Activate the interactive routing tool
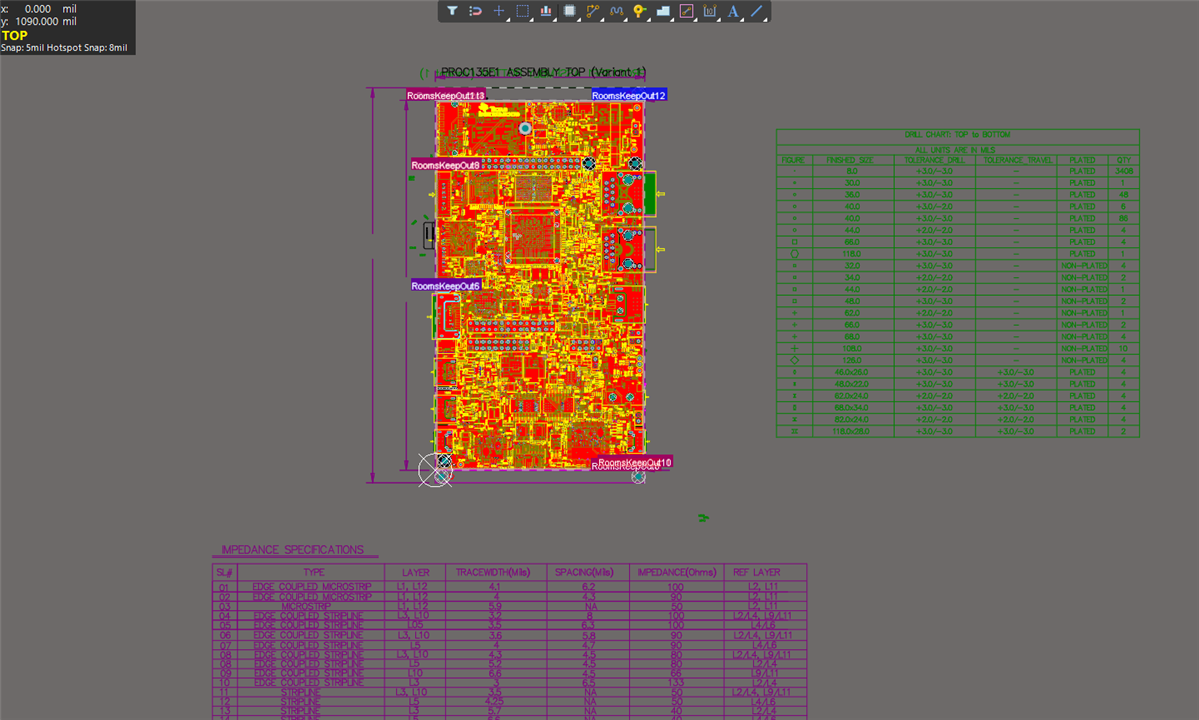This screenshot has width=1199, height=720. pyautogui.click(x=593, y=11)
